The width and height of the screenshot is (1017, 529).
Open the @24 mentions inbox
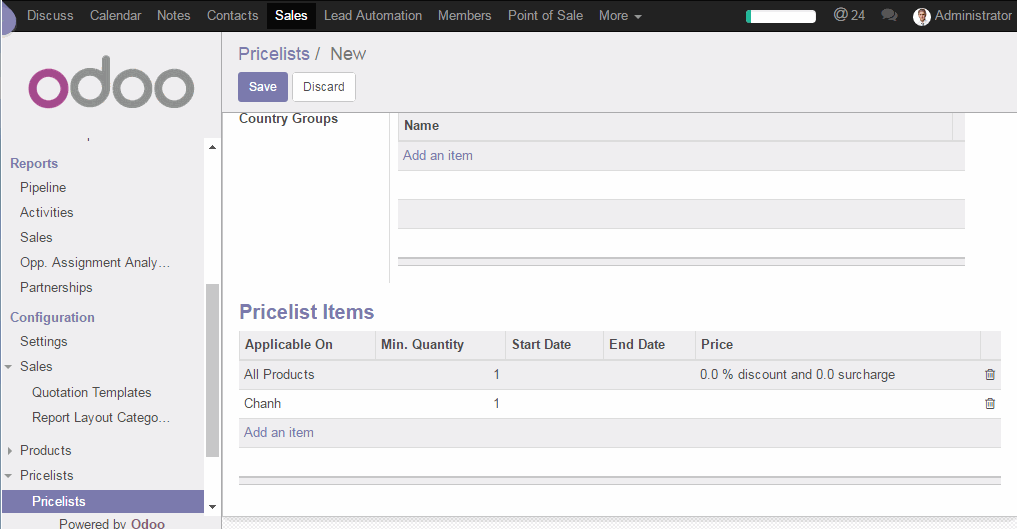pos(849,15)
